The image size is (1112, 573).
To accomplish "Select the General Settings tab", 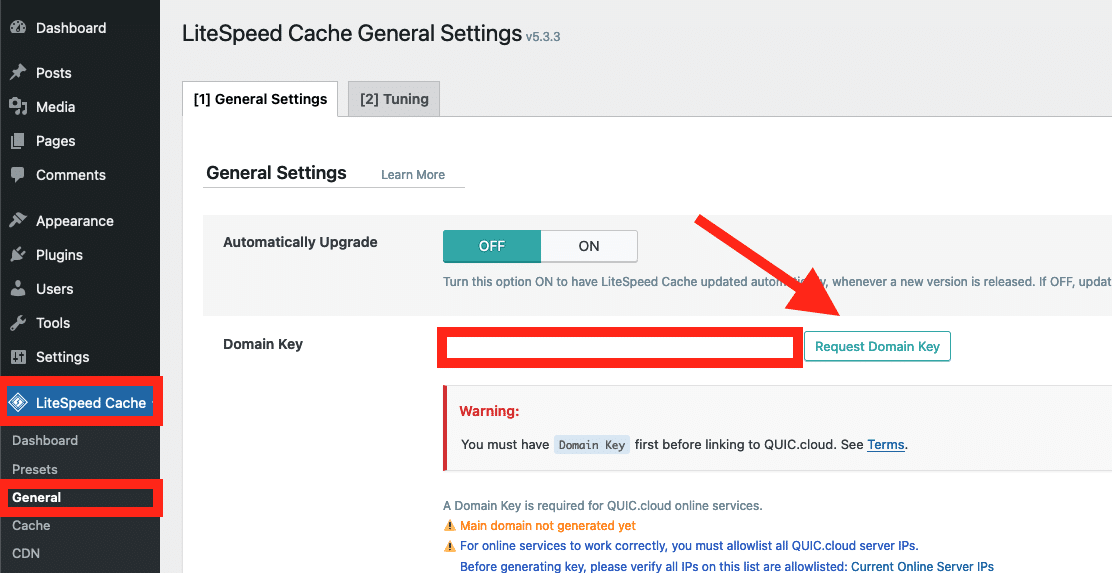I will click(260, 99).
